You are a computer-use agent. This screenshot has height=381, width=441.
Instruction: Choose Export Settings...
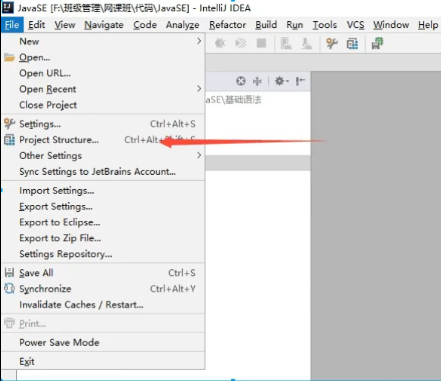[x=103, y=206]
